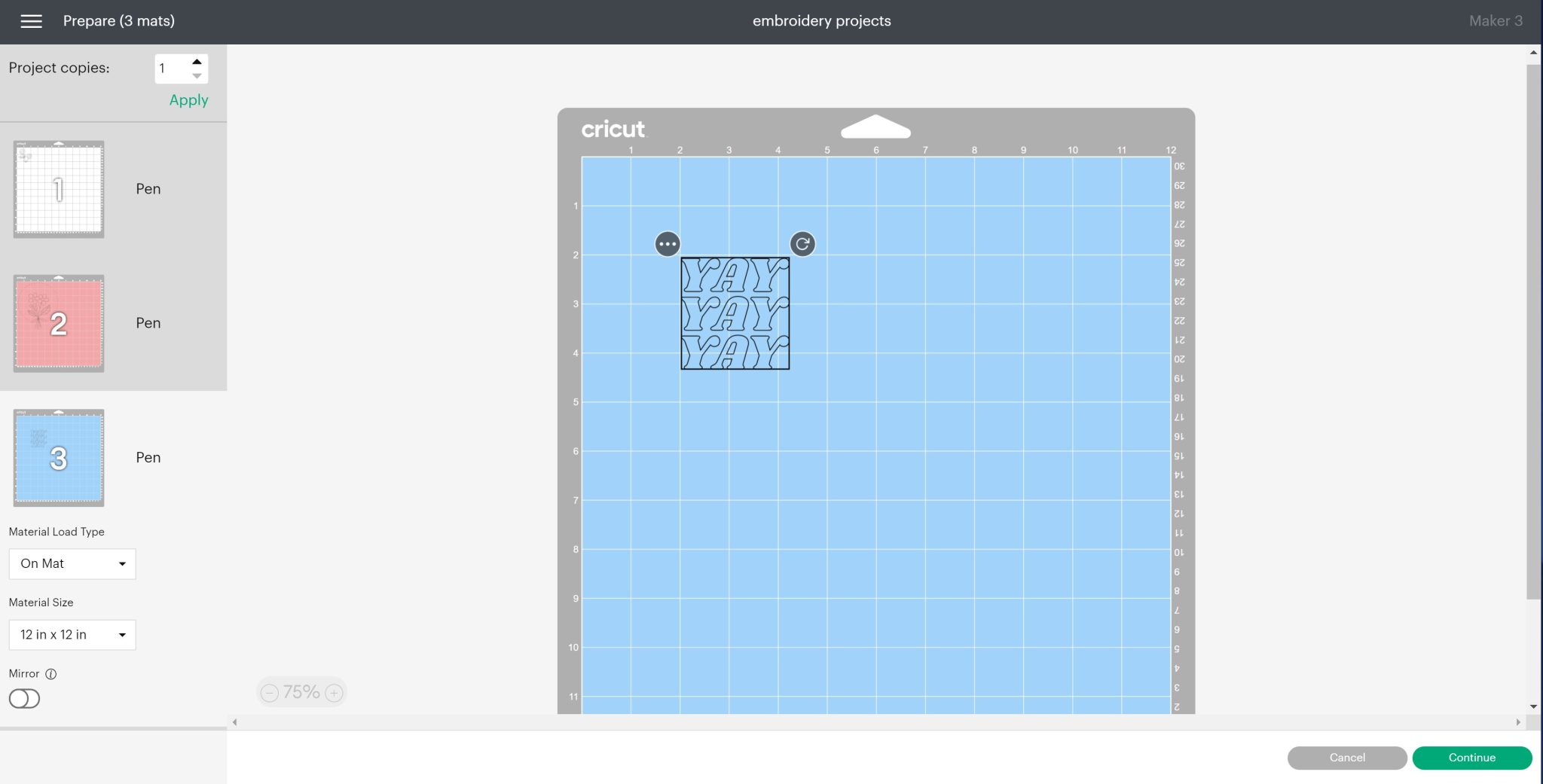Image resolution: width=1543 pixels, height=784 pixels.
Task: Open the Material Size dropdown
Action: point(72,635)
